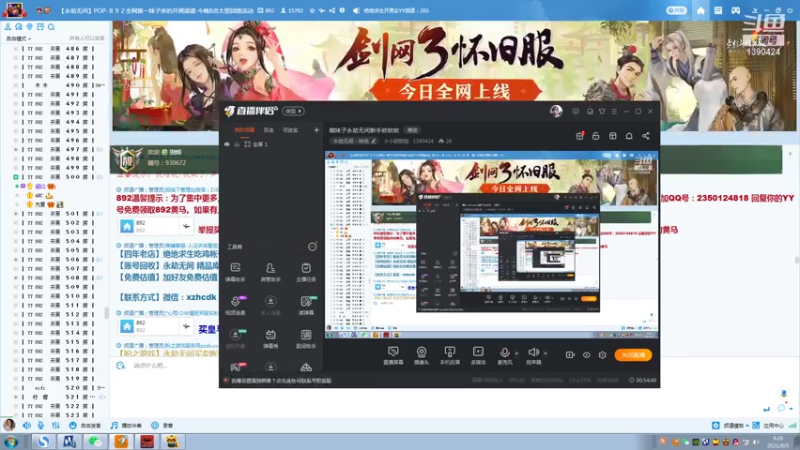Toggle the unlock icon in the live companion header
The width and height of the screenshot is (800, 450).
(x=596, y=136)
